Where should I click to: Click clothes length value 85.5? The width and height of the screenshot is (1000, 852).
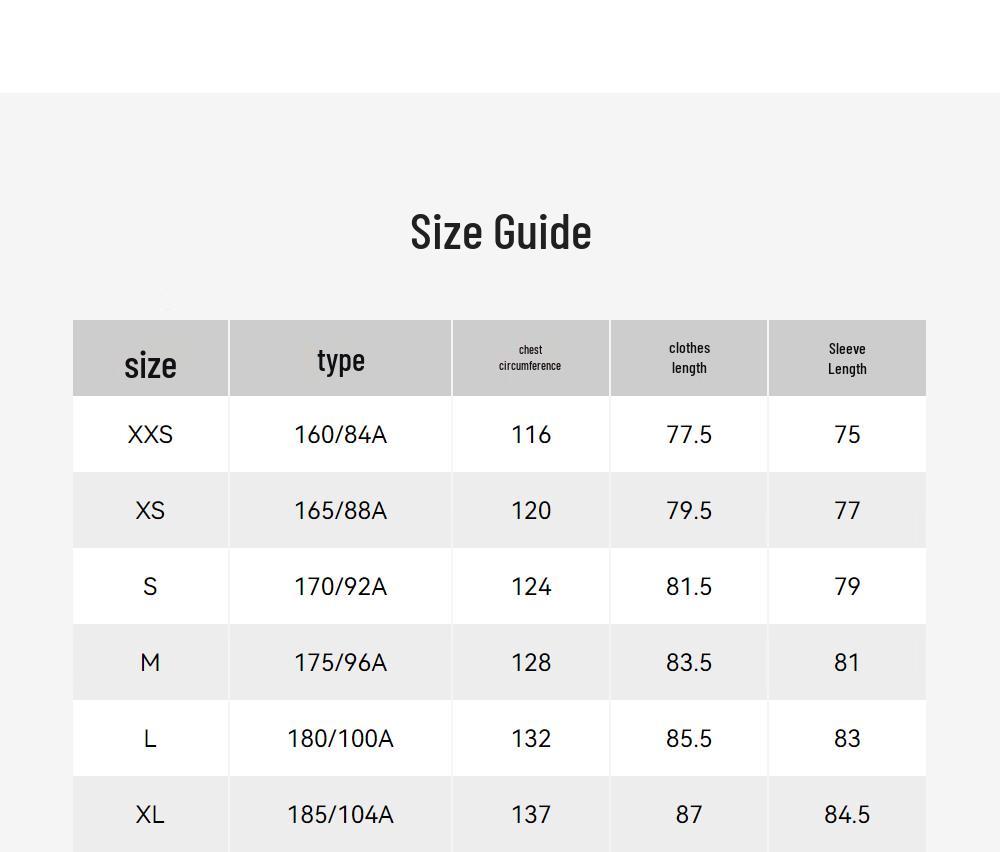coord(689,738)
